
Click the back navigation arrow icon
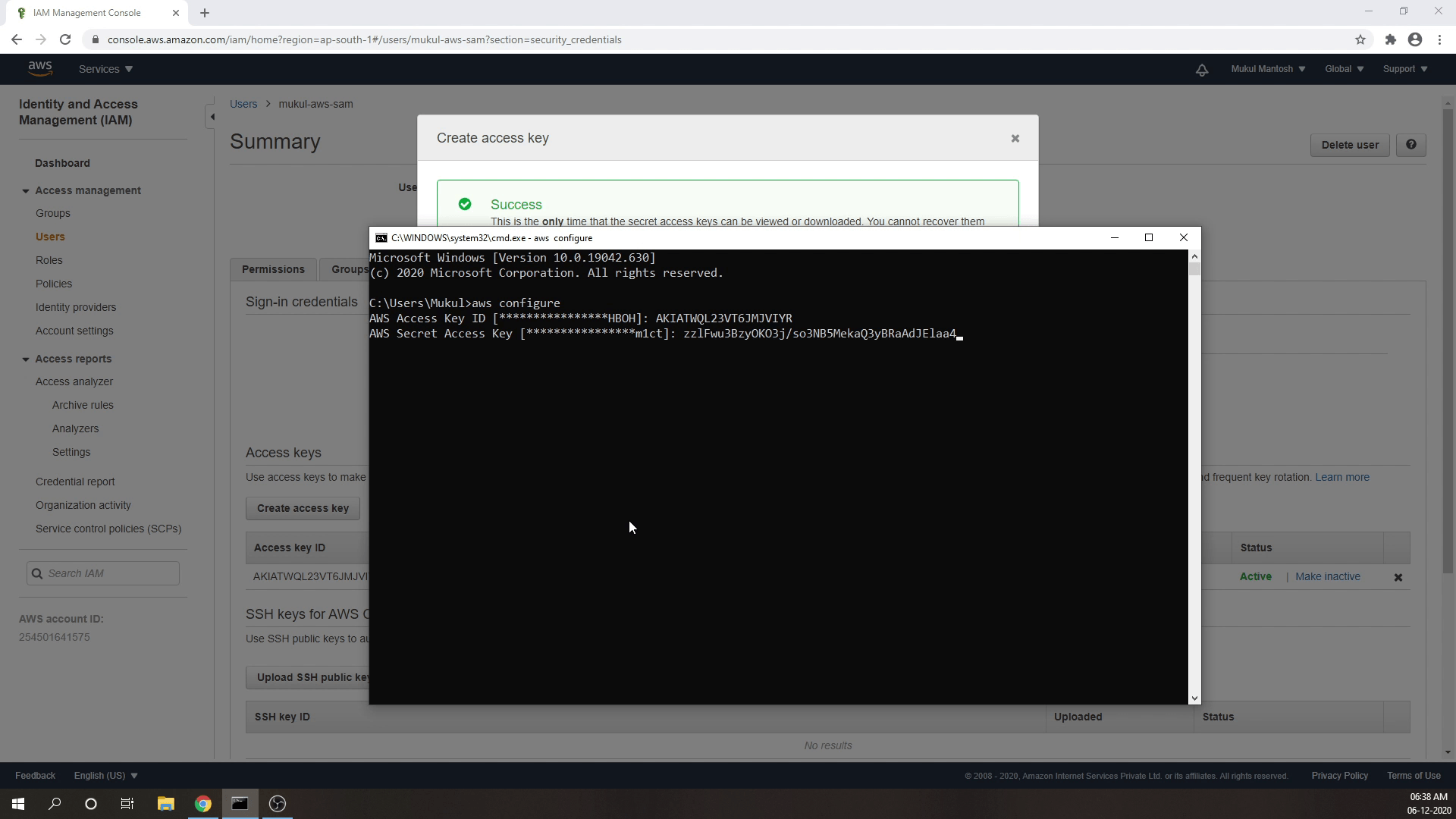17,39
